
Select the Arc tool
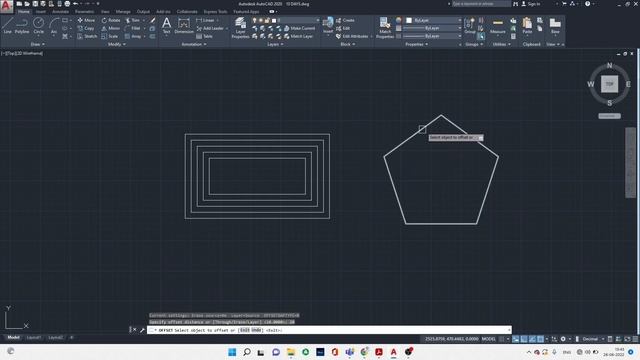[x=53, y=26]
